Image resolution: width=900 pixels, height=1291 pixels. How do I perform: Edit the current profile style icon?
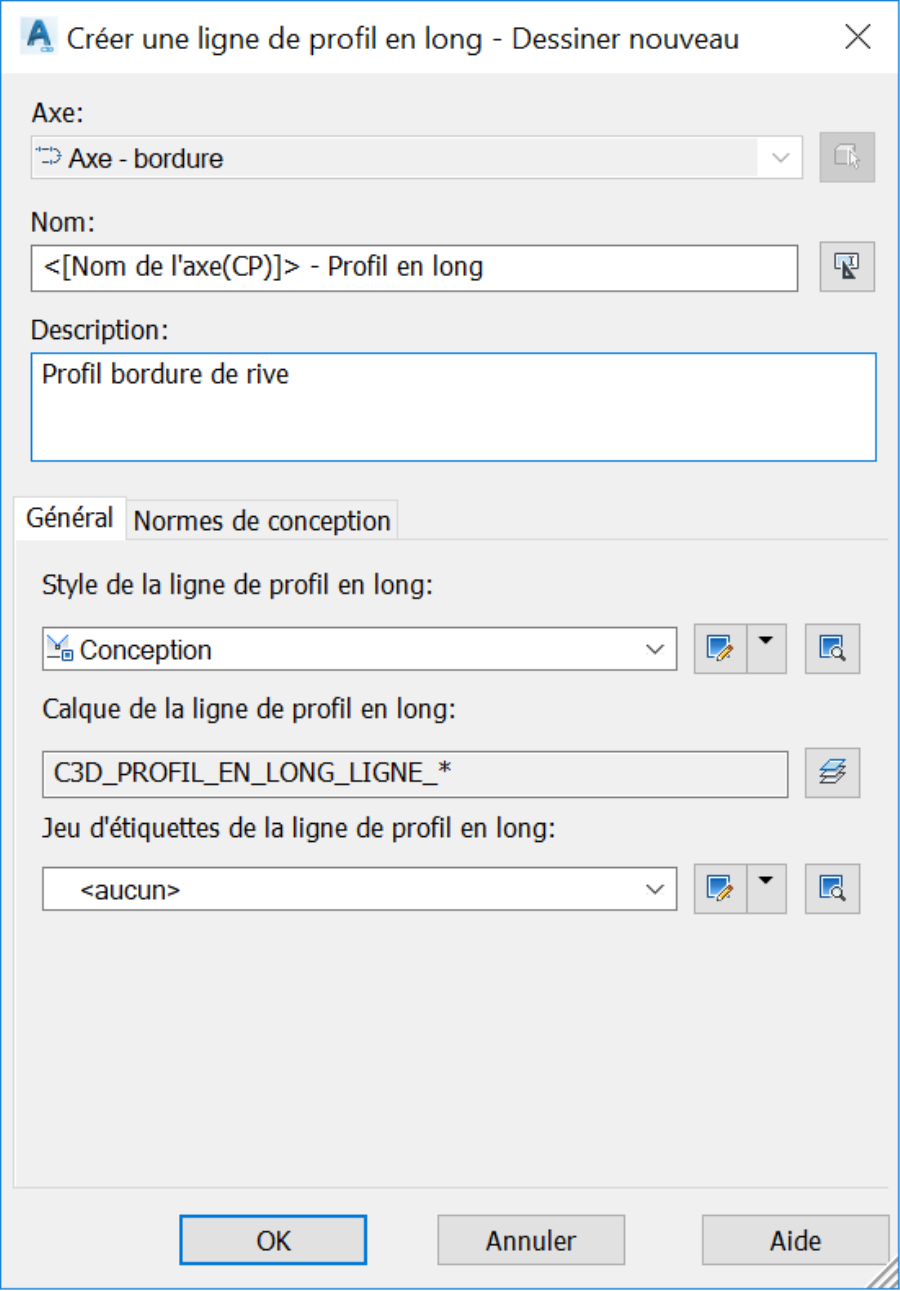[x=720, y=650]
